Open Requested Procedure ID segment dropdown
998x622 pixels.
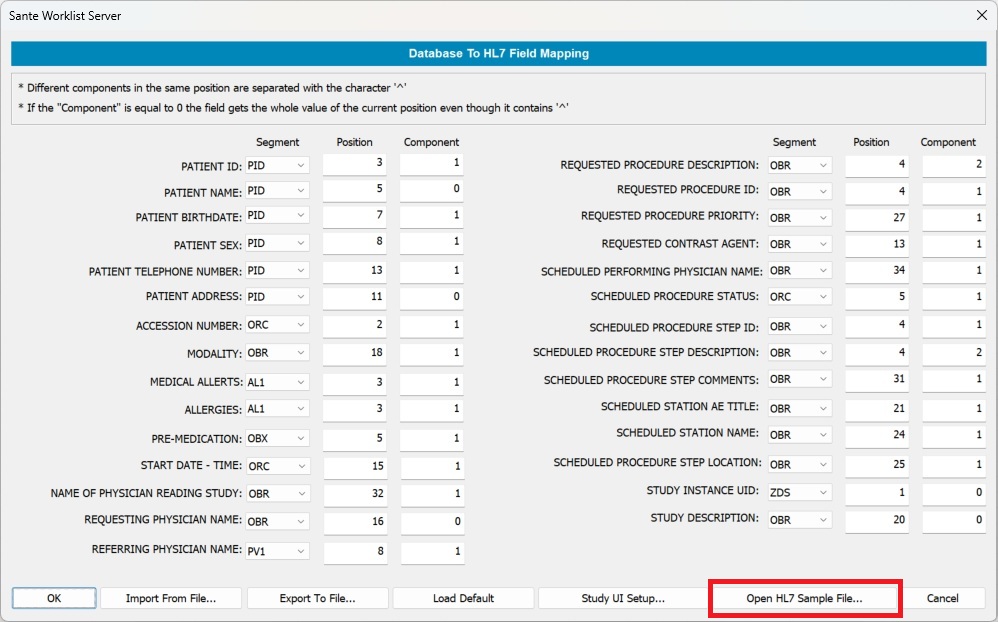point(799,191)
